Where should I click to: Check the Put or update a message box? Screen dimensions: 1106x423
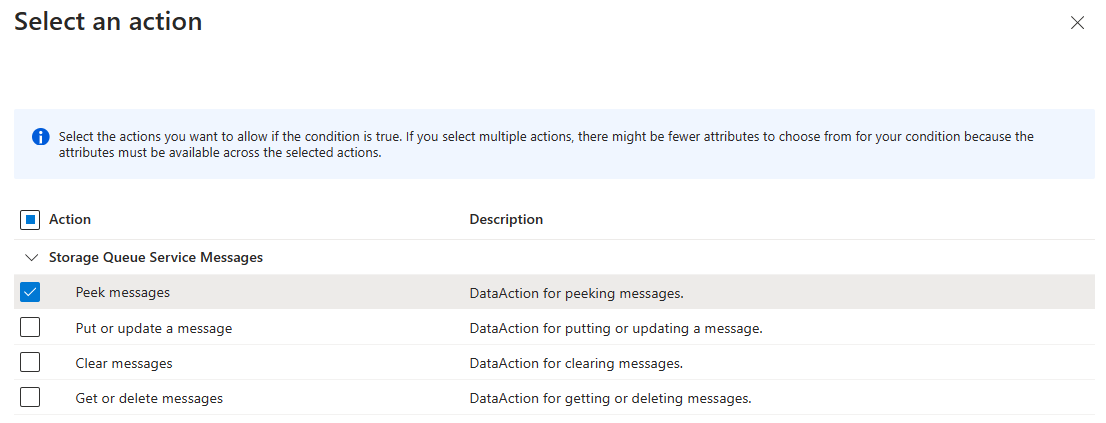[x=30, y=328]
